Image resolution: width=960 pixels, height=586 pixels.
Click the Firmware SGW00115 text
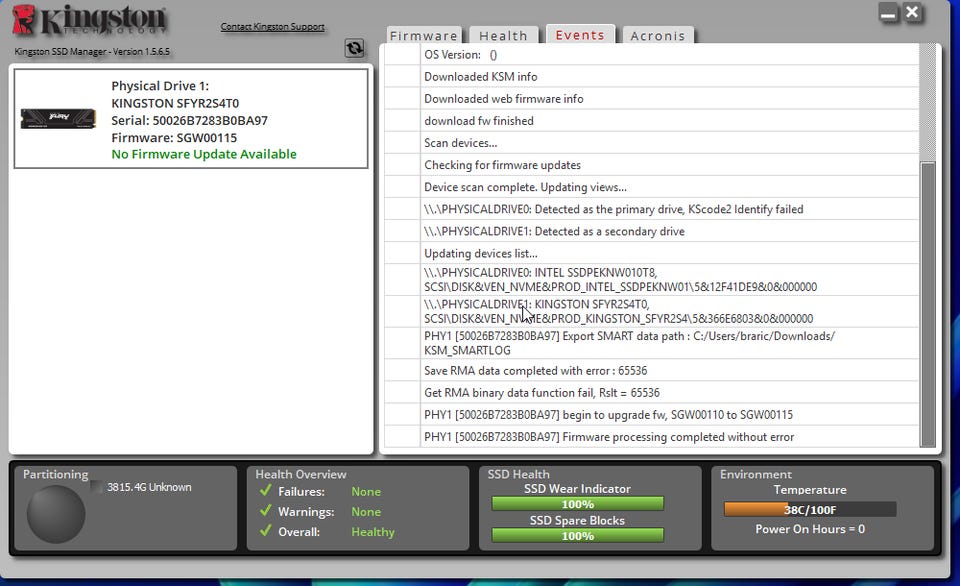174,137
